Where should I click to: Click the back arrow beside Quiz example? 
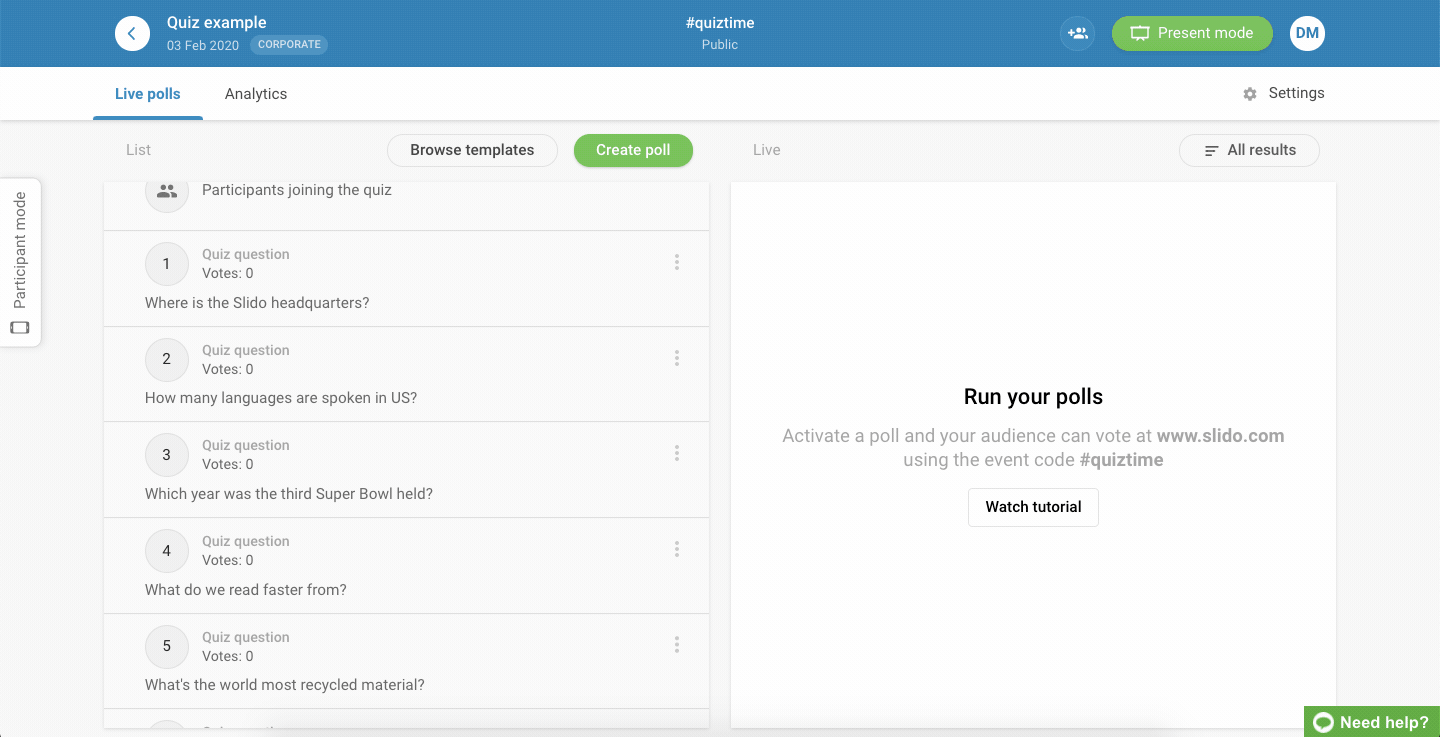(132, 33)
